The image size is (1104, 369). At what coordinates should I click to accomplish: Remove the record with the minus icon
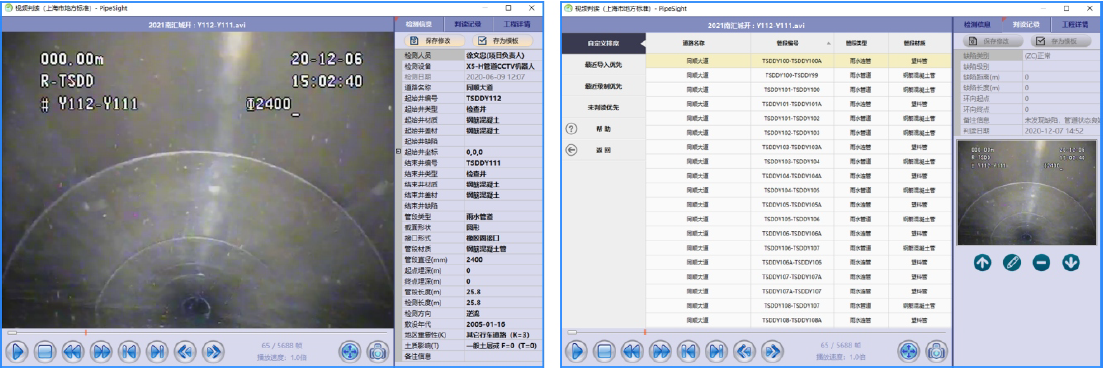[1041, 263]
